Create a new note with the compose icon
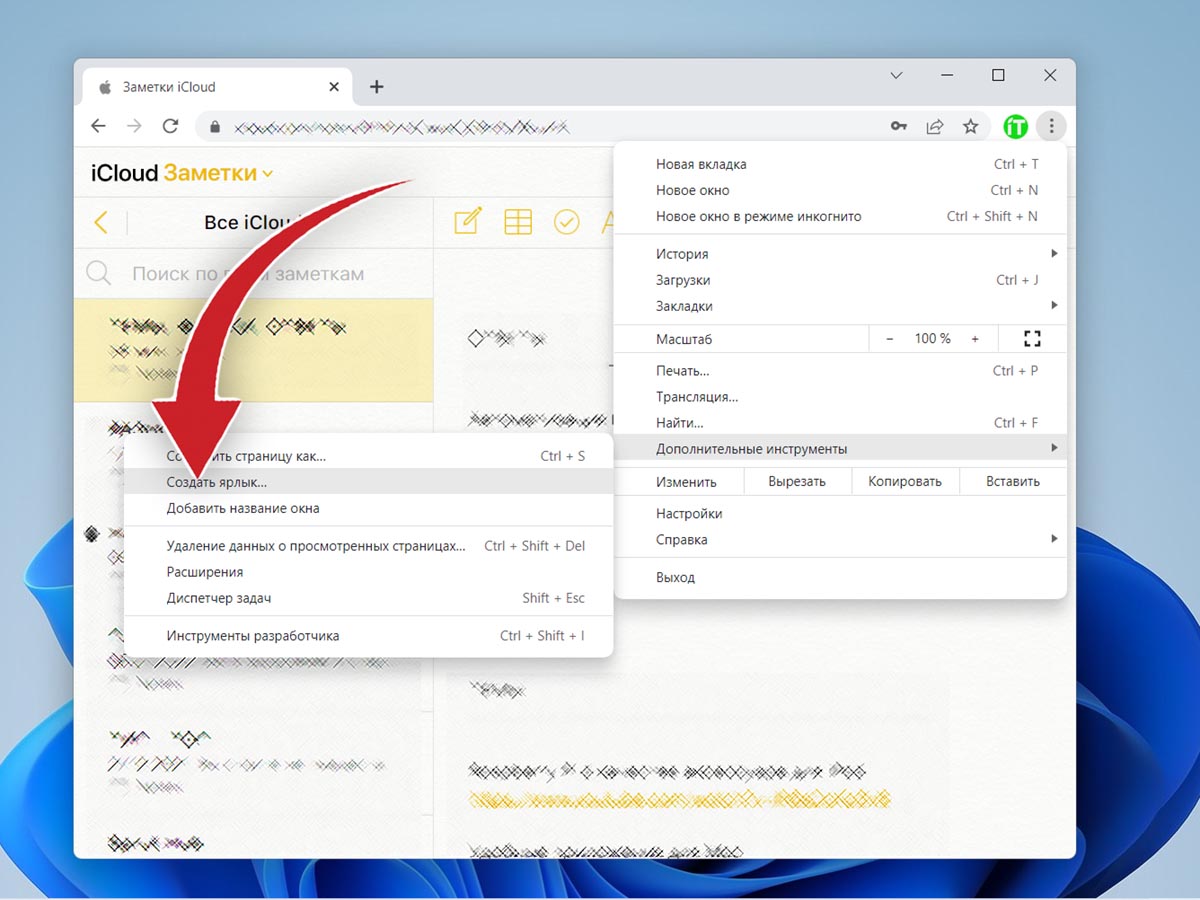The image size is (1200, 900). point(467,221)
